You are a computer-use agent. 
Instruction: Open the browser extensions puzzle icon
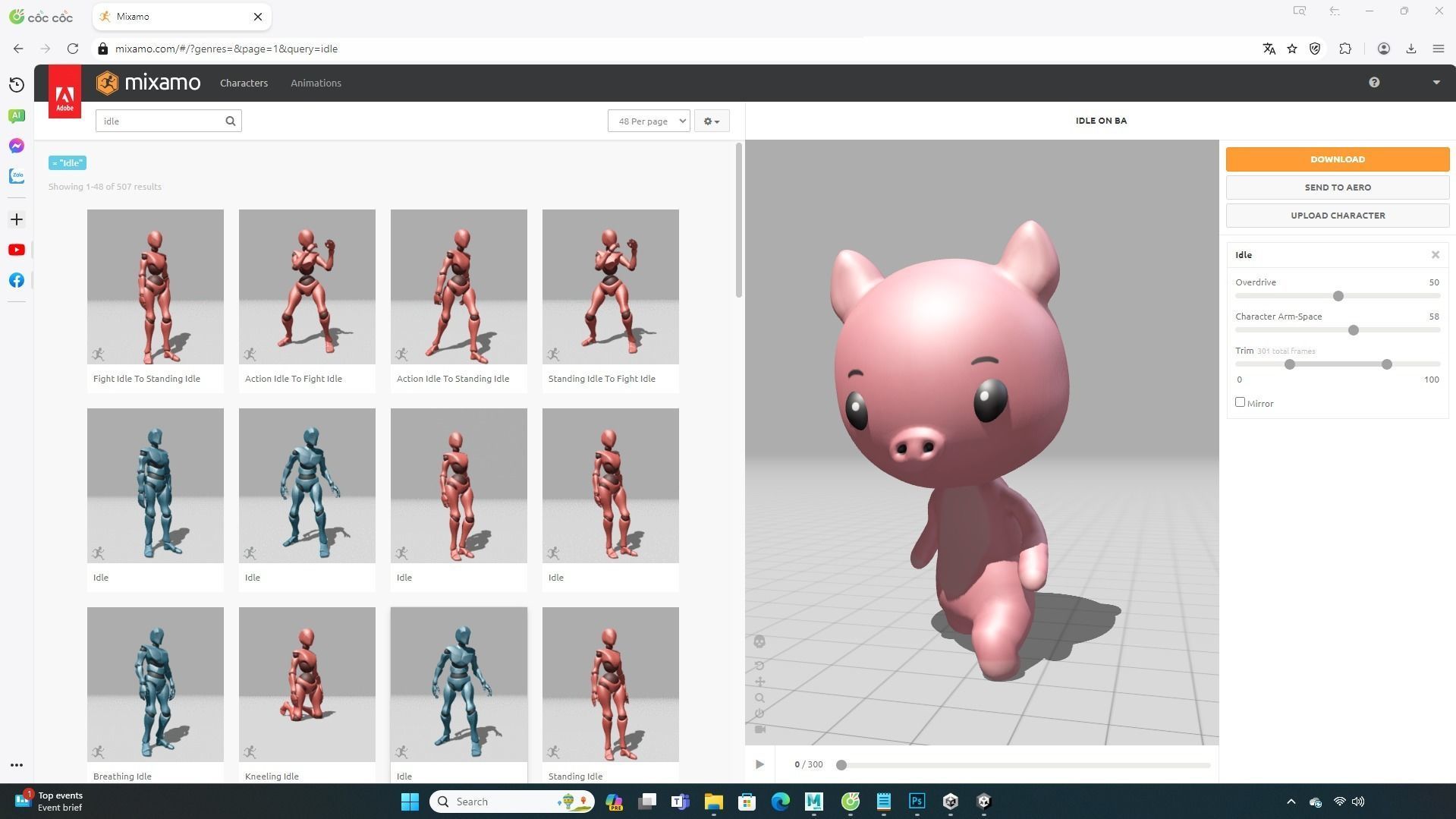pyautogui.click(x=1345, y=49)
